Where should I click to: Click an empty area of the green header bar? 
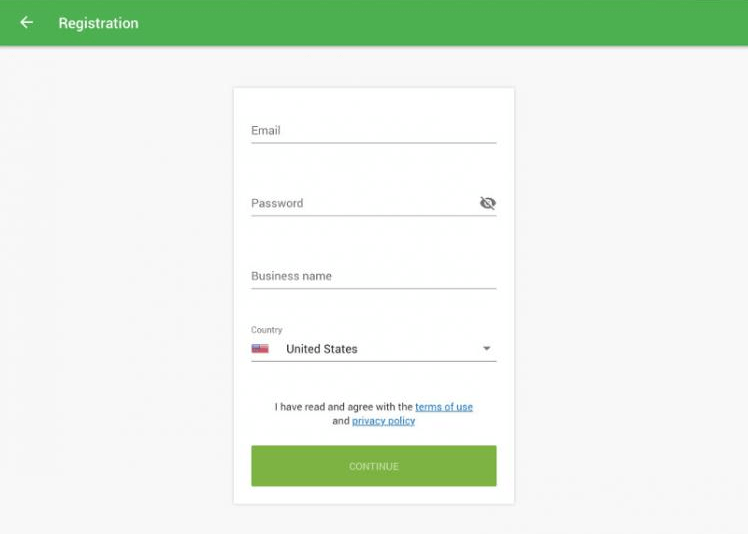click(450, 23)
